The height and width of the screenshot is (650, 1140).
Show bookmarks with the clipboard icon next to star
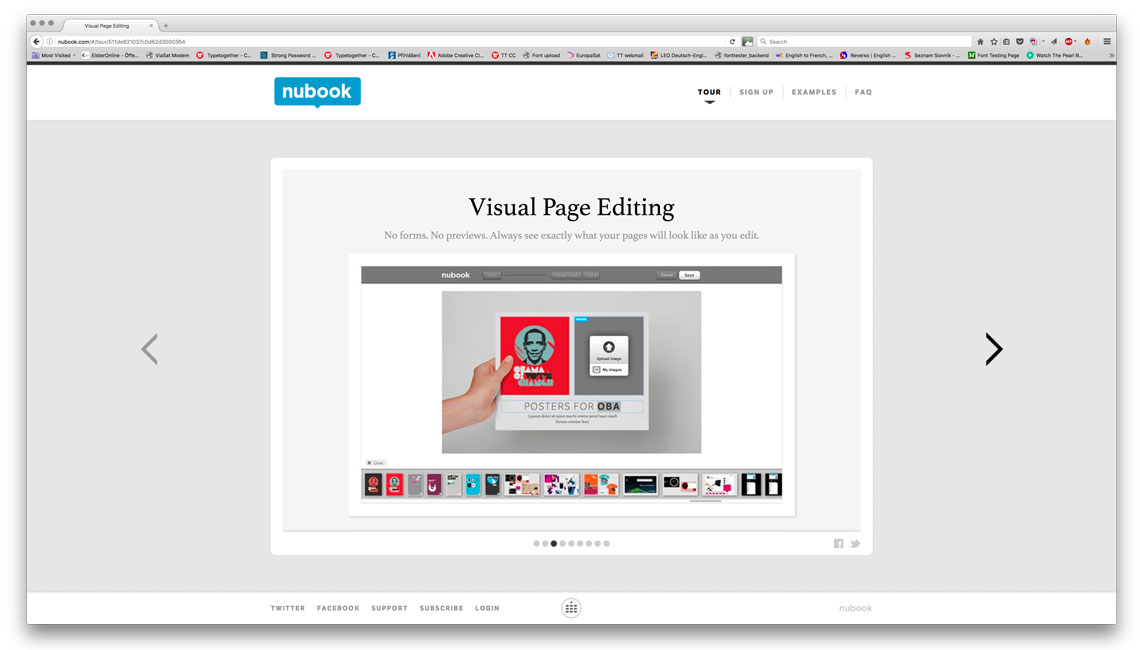1006,41
